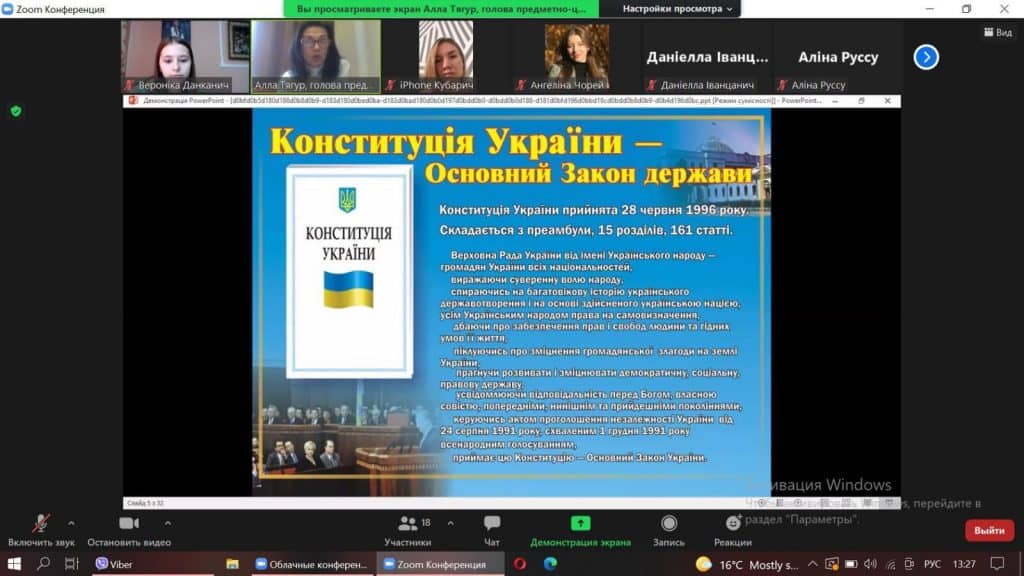The image size is (1024, 576).
Task: Expand video options arrow beside camera
Action: [x=167, y=523]
